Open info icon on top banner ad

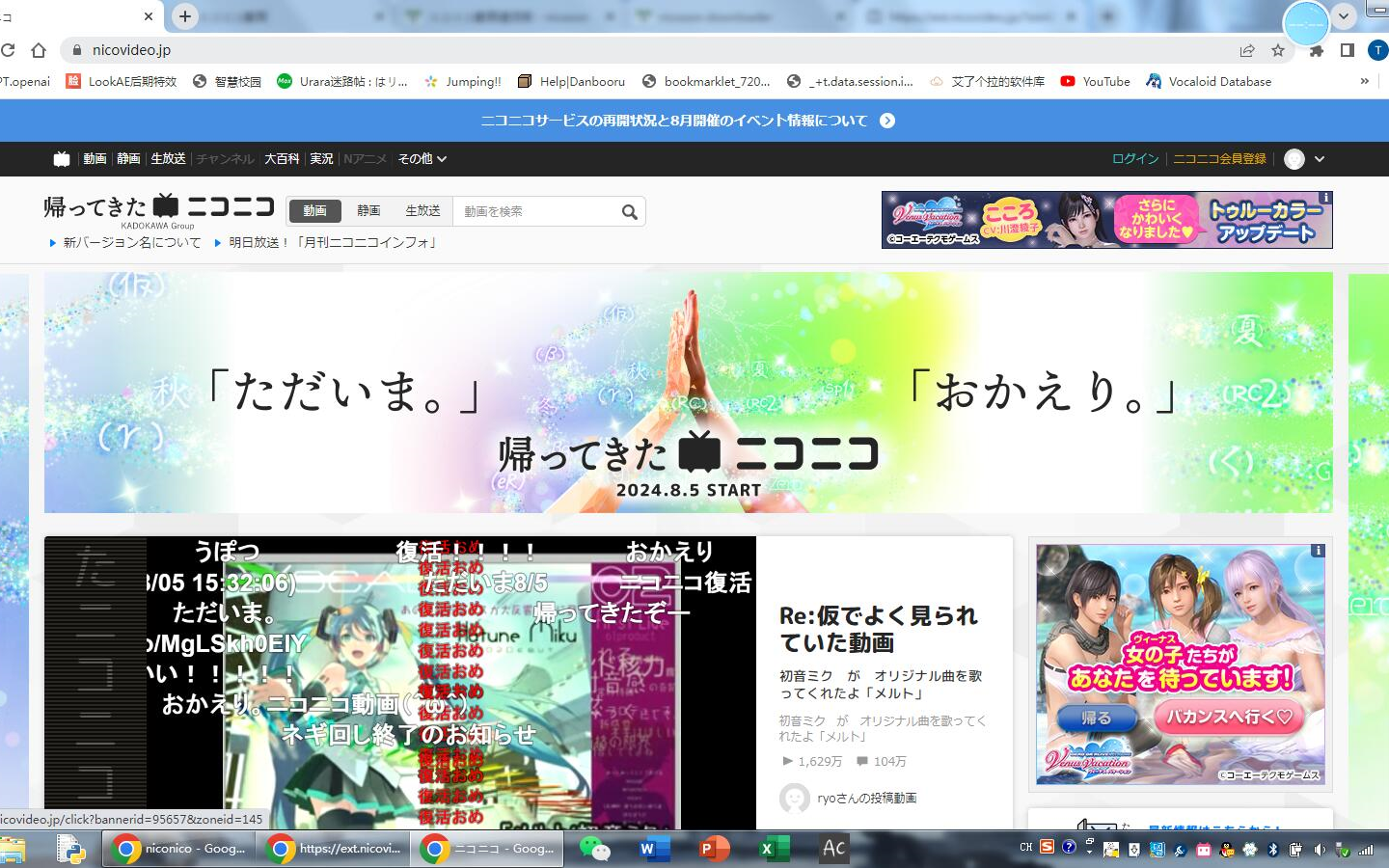[1326, 198]
